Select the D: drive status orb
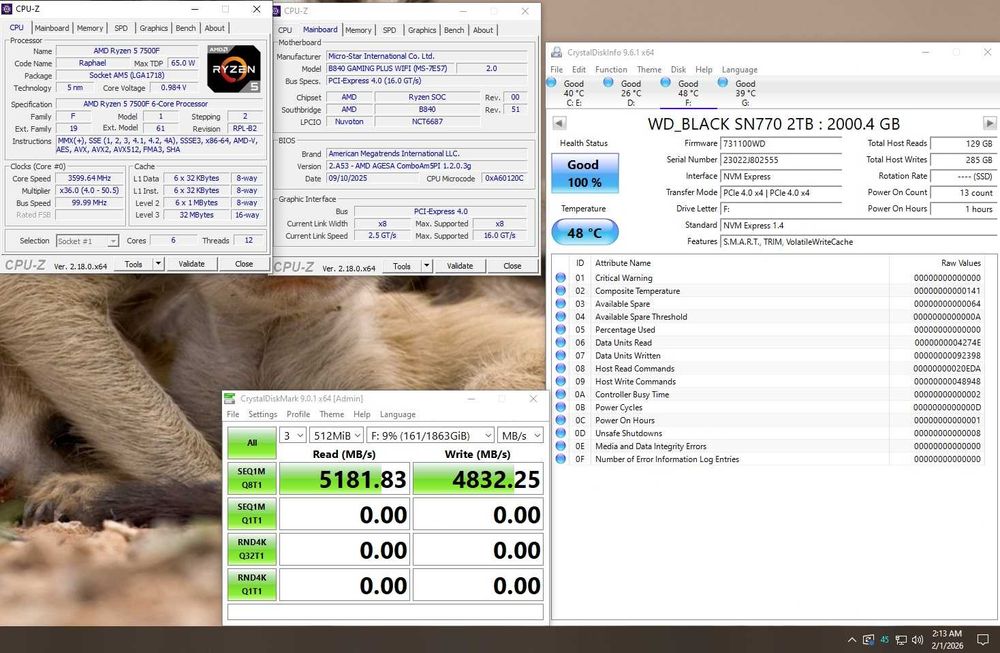1000x653 pixels. (608, 82)
